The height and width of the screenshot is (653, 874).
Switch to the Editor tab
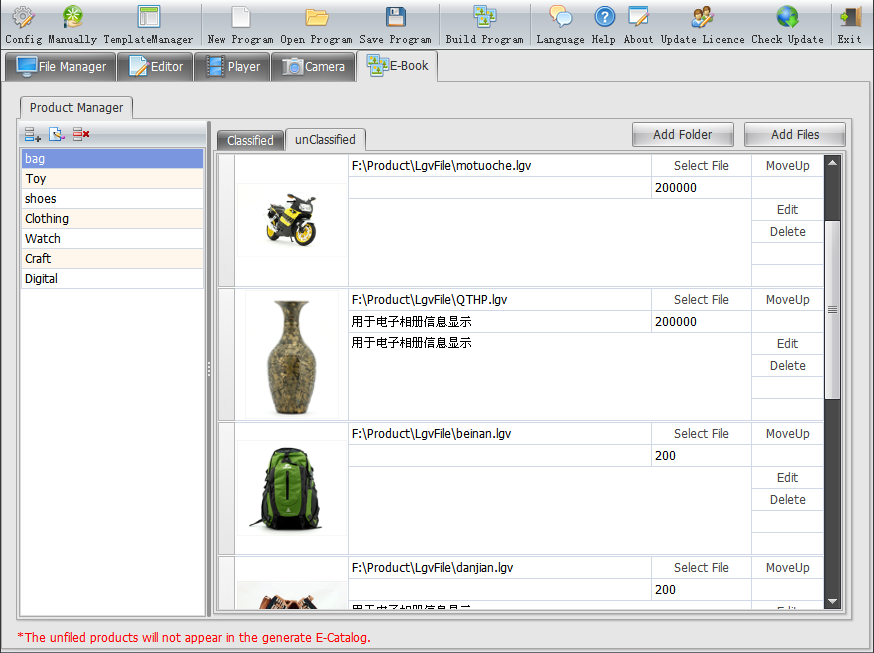point(156,67)
